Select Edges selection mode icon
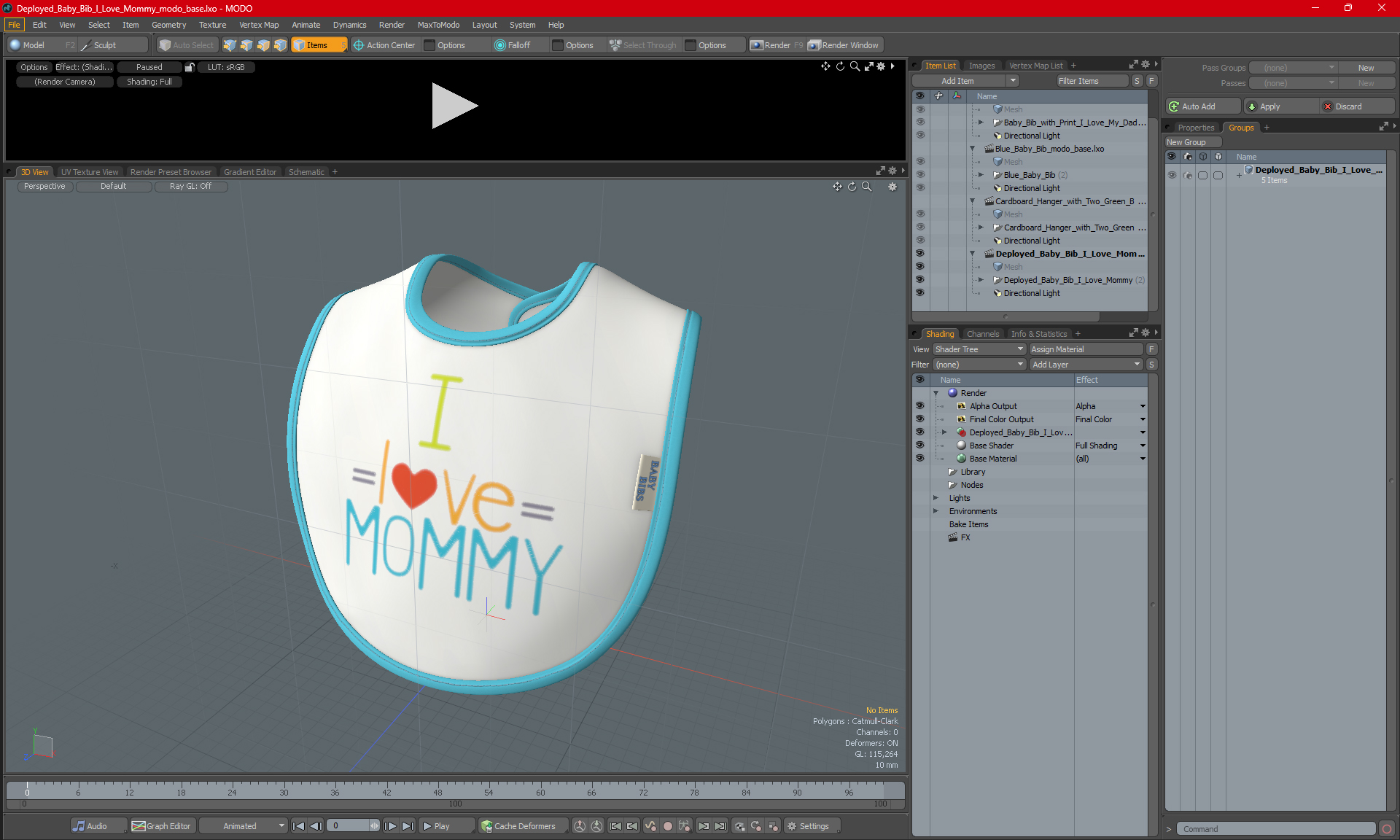This screenshot has height=840, width=1400. (x=246, y=45)
